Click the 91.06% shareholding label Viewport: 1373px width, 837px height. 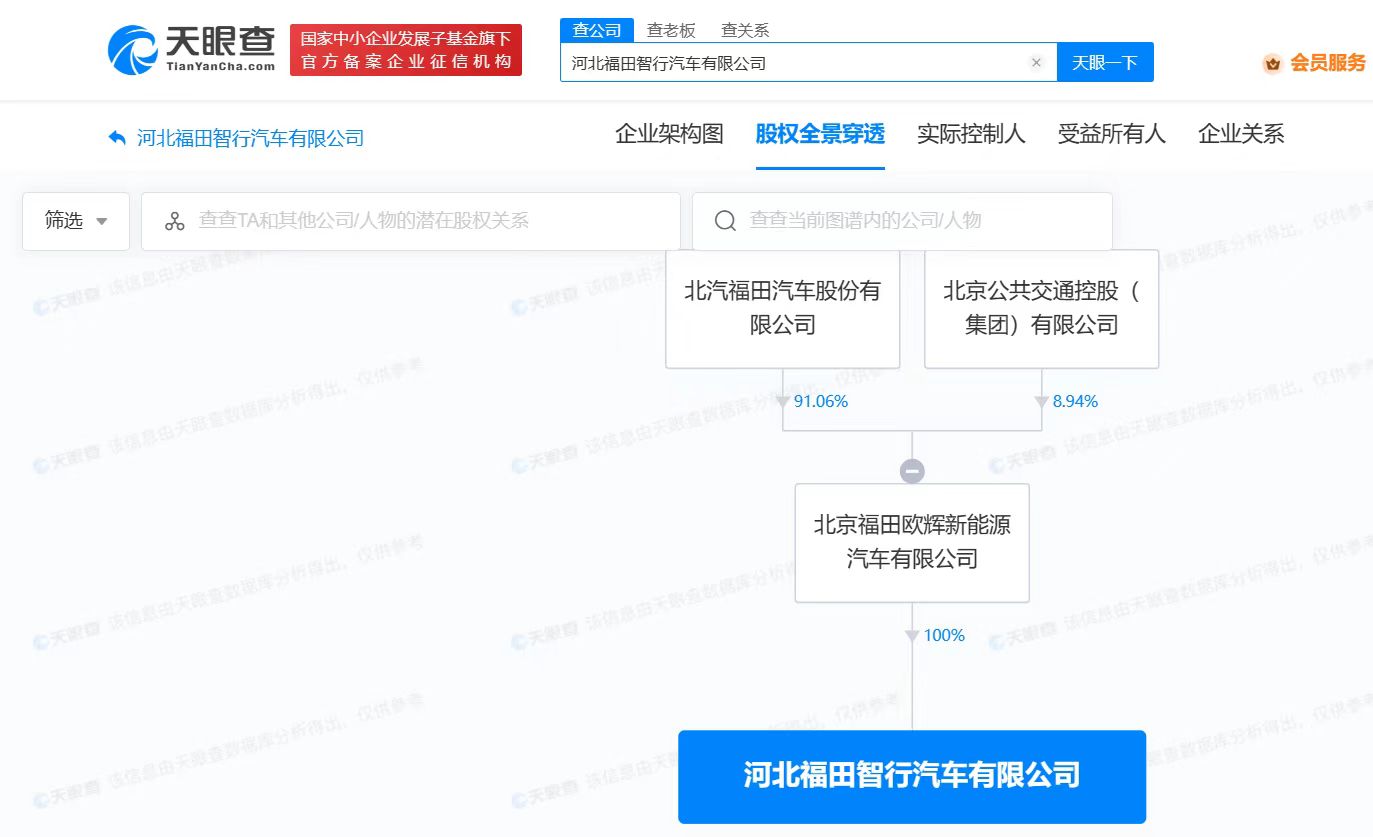point(820,401)
